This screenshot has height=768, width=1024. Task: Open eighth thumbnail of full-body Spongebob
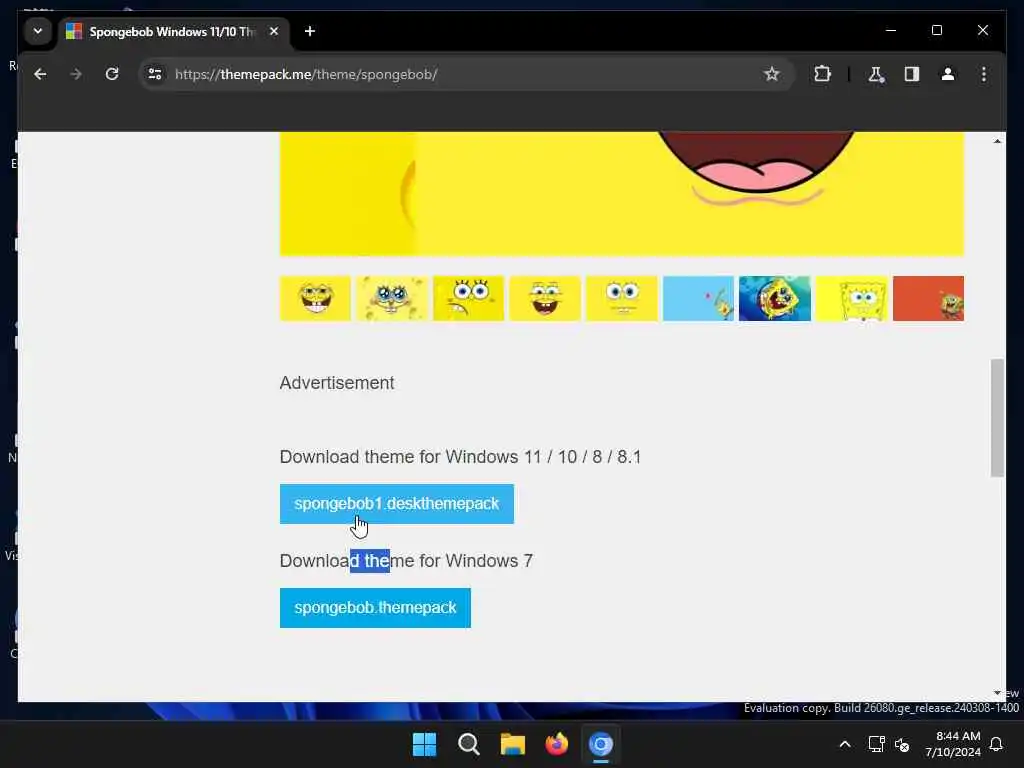click(852, 298)
